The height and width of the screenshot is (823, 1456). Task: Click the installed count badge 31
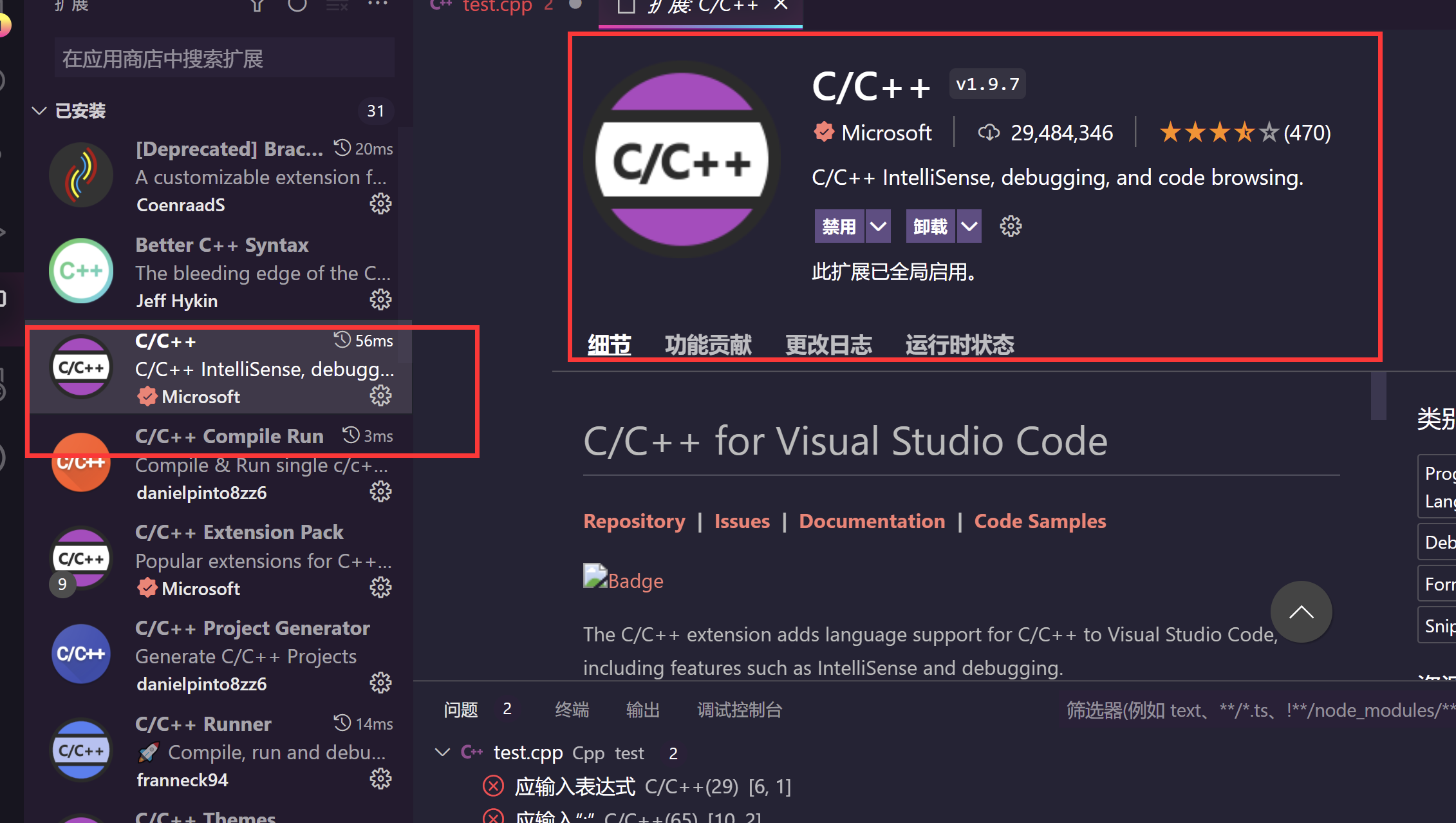376,111
